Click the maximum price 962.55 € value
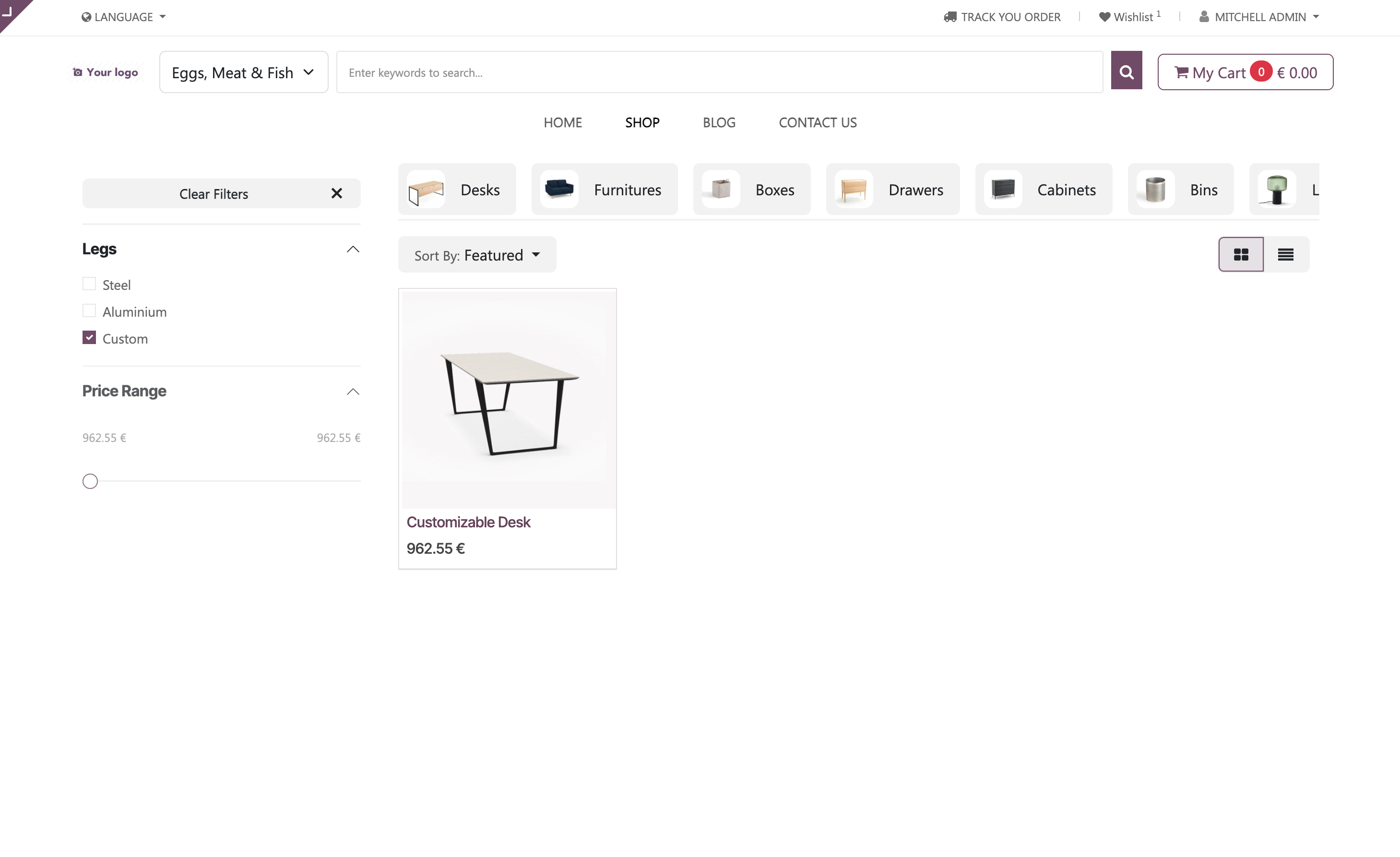The width and height of the screenshot is (1400, 857). point(339,438)
